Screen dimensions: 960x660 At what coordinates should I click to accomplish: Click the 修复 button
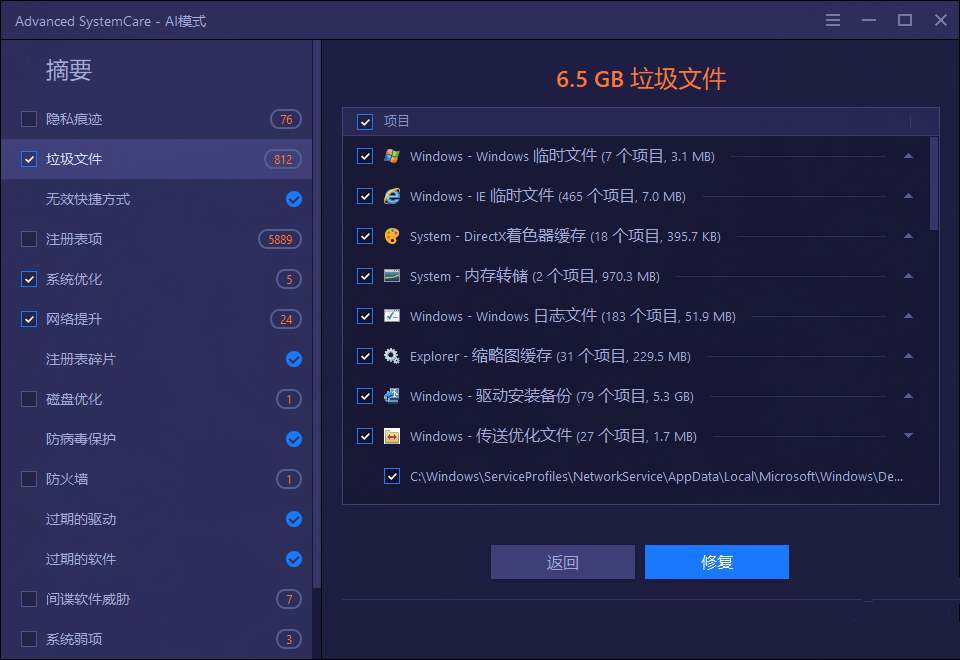click(x=717, y=562)
